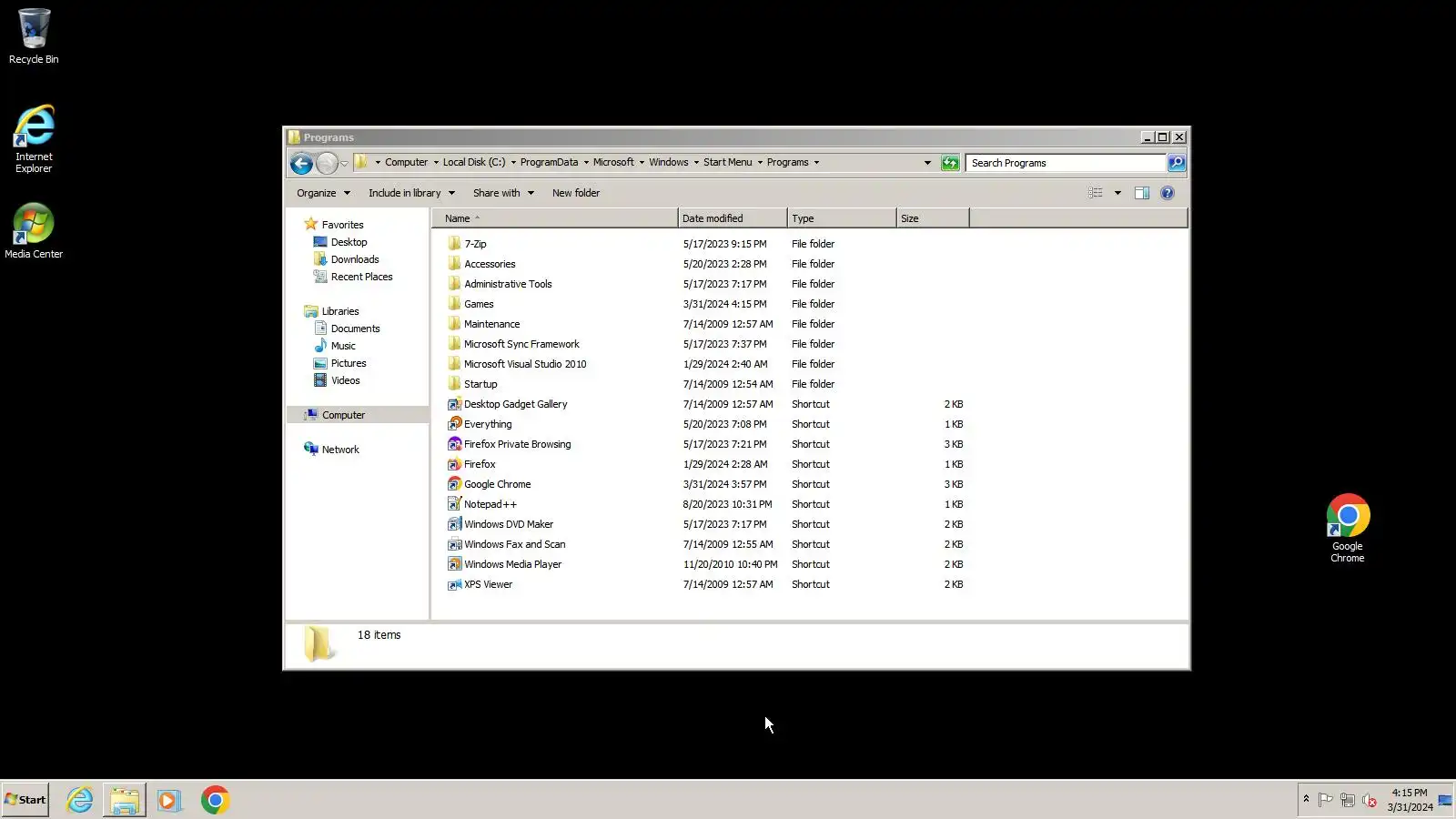
Task: Create a New folder
Action: [x=576, y=193]
